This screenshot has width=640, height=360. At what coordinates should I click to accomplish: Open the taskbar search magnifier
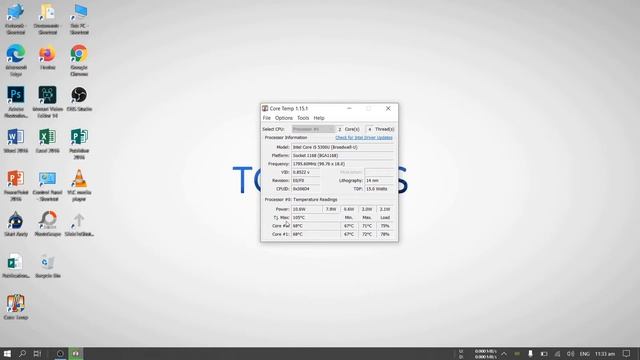22,353
